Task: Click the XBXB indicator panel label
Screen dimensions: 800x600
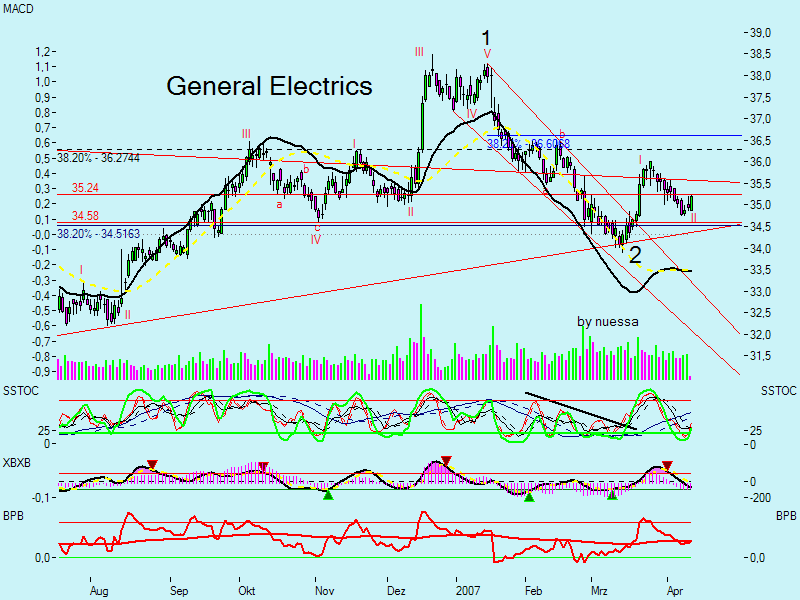Action: point(17,463)
